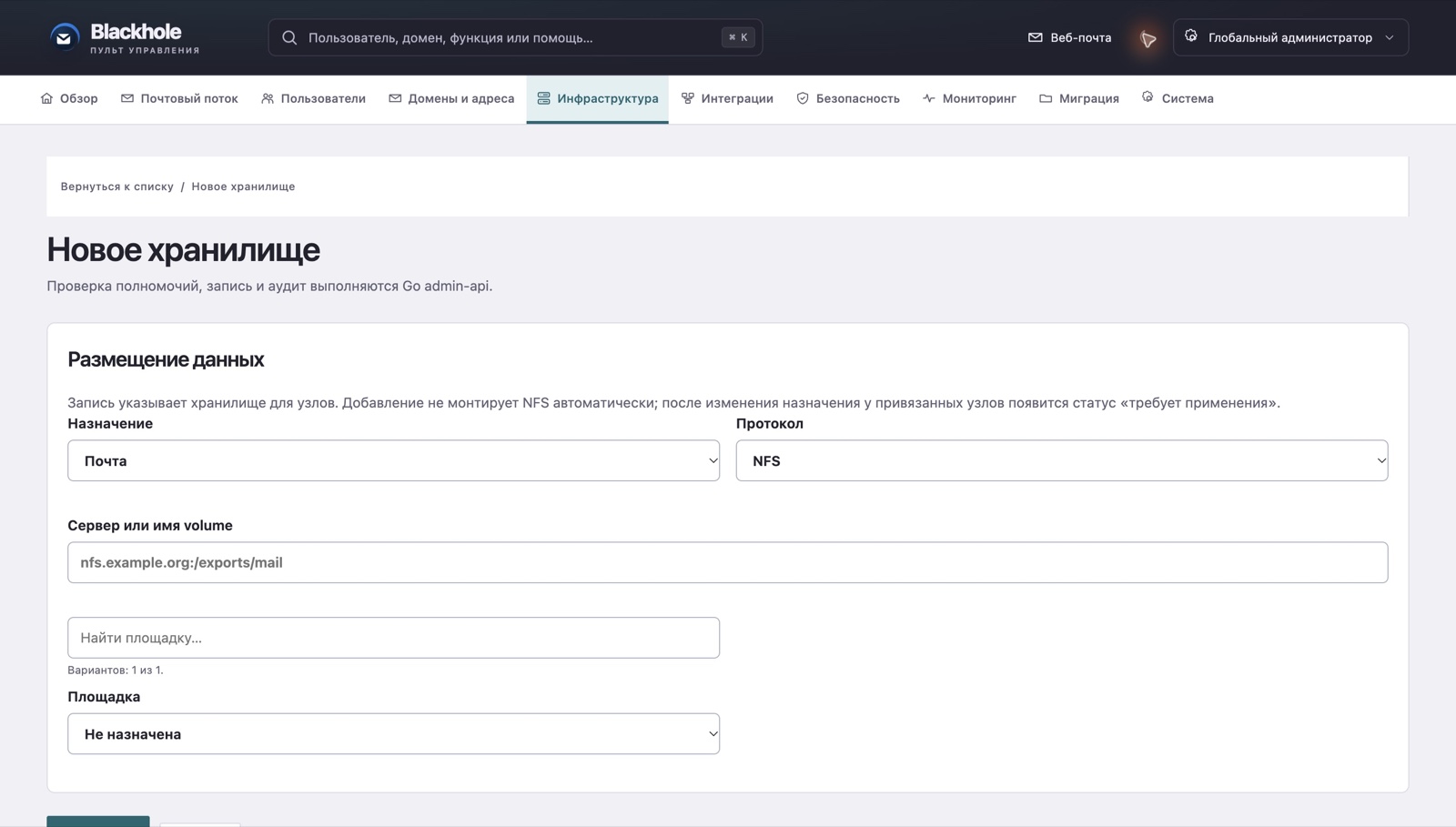Open the Мониторинг tab

point(969,98)
